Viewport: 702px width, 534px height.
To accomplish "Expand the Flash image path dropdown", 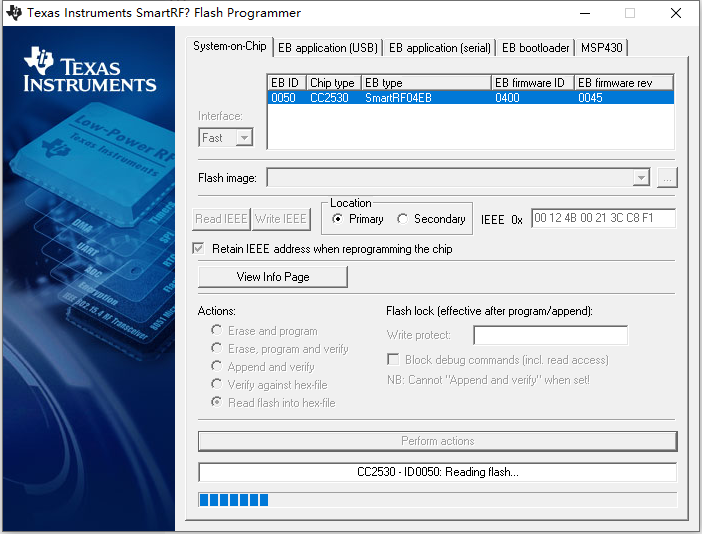I will (x=641, y=178).
